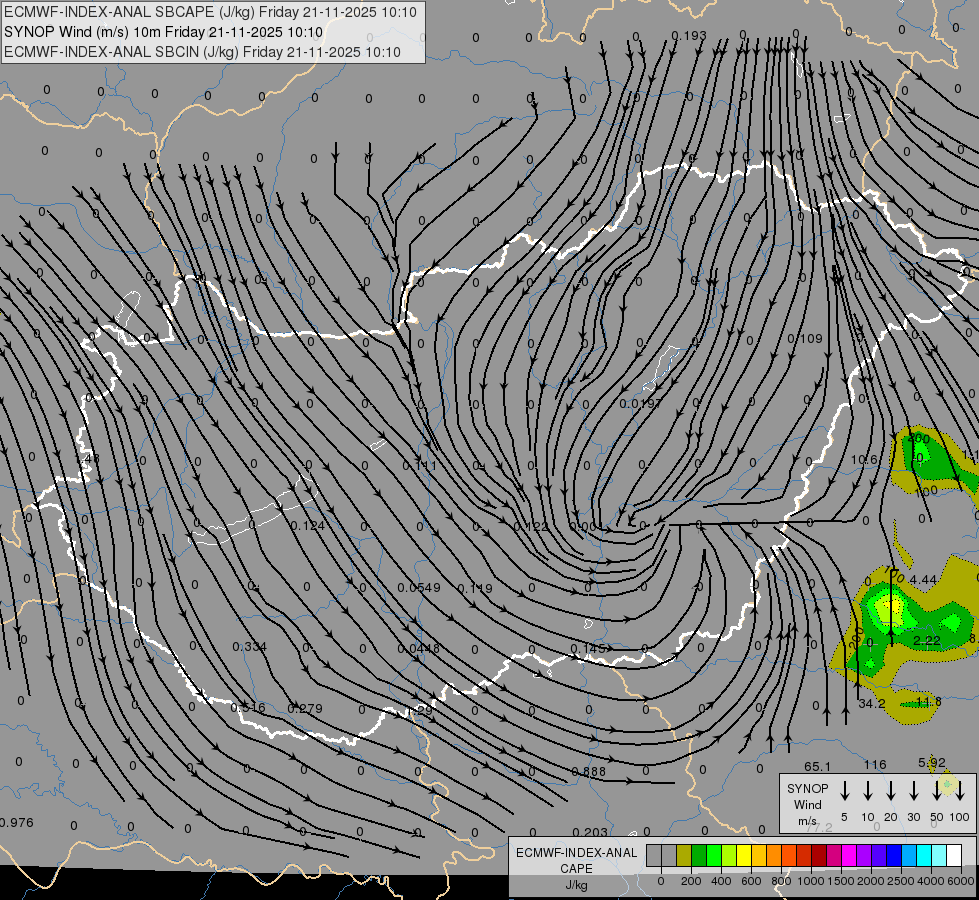This screenshot has height=900, width=979.
Task: Click the SBCIN header text line
Action: point(202,52)
